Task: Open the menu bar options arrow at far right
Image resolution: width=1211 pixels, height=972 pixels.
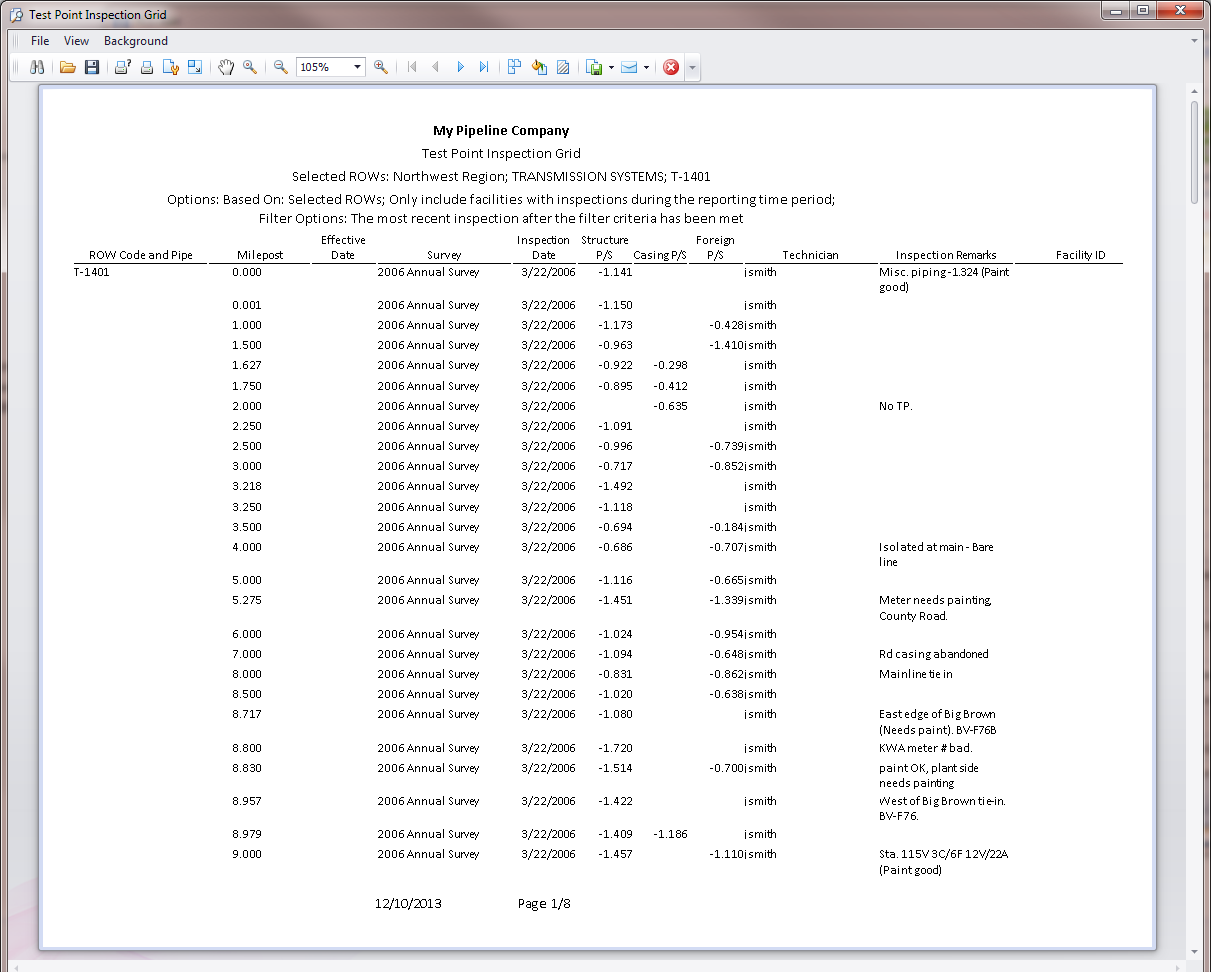Action: [1195, 41]
